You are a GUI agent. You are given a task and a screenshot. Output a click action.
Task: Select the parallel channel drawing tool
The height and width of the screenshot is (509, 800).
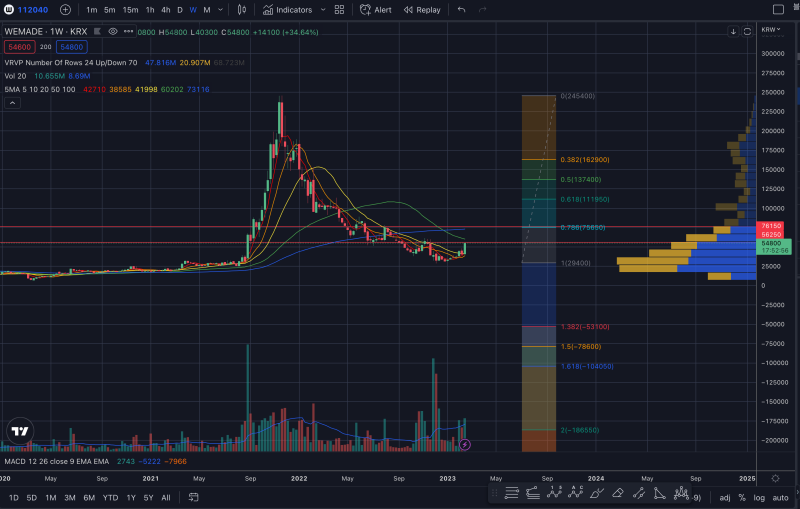tap(639, 493)
